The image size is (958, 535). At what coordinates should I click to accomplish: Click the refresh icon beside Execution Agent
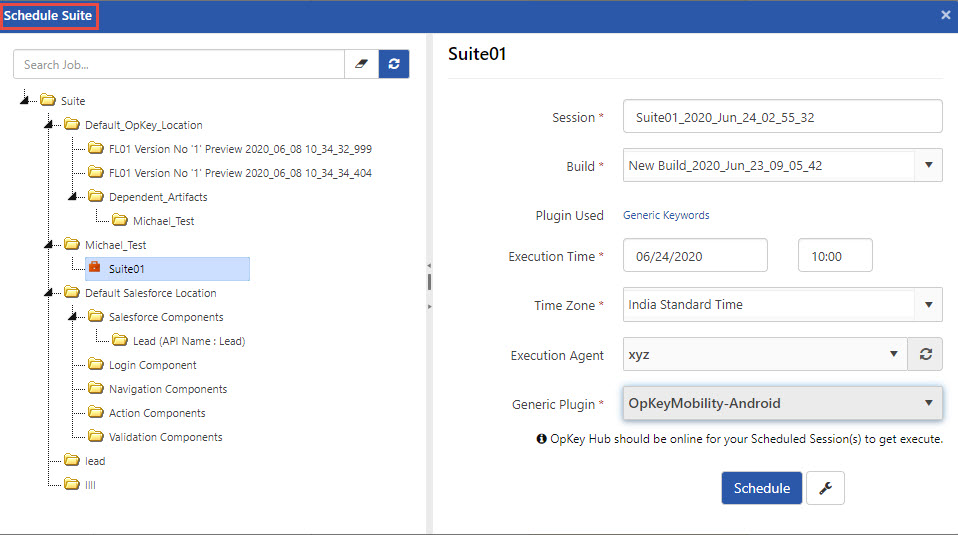pyautogui.click(x=925, y=354)
